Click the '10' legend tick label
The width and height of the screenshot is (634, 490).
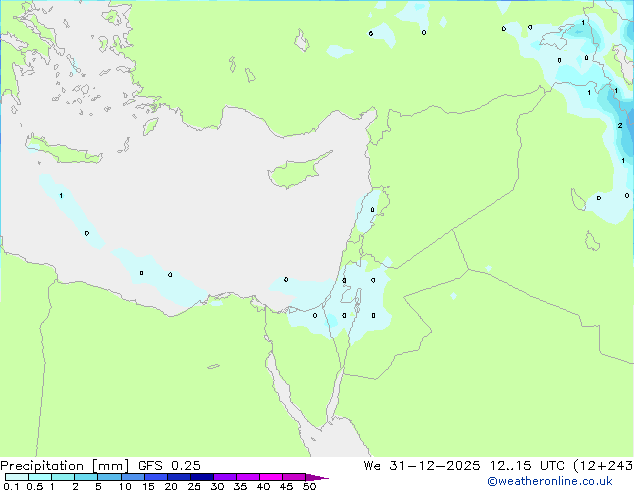pyautogui.click(x=125, y=486)
